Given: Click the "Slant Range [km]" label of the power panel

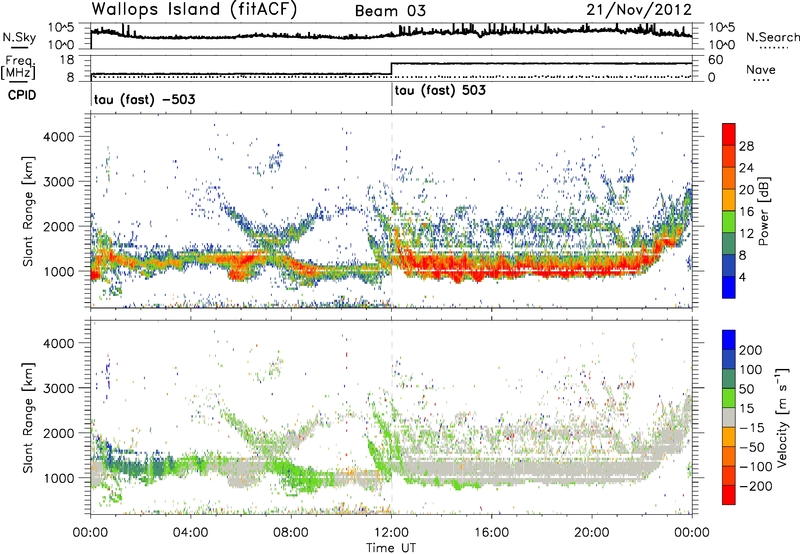Looking at the screenshot, I should 28,212.
